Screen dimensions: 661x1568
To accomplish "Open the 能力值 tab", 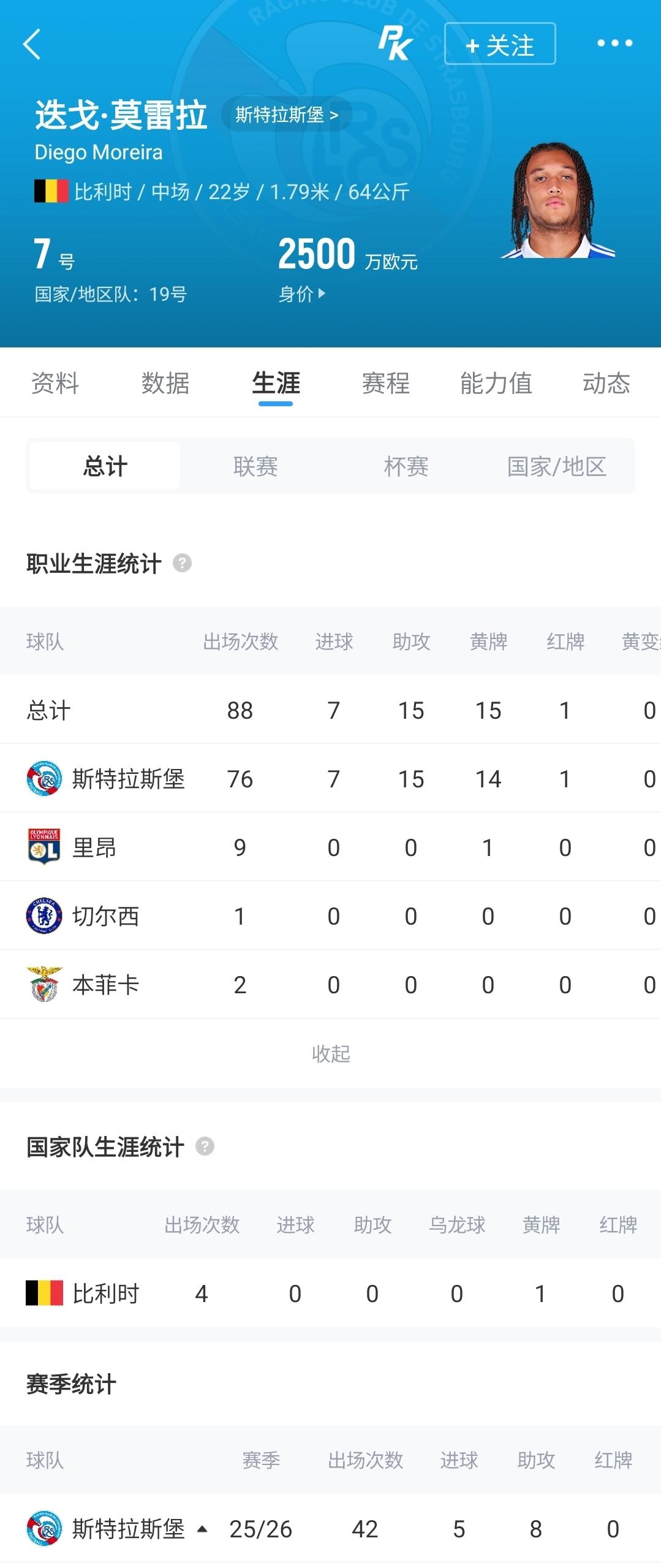I will (x=496, y=383).
